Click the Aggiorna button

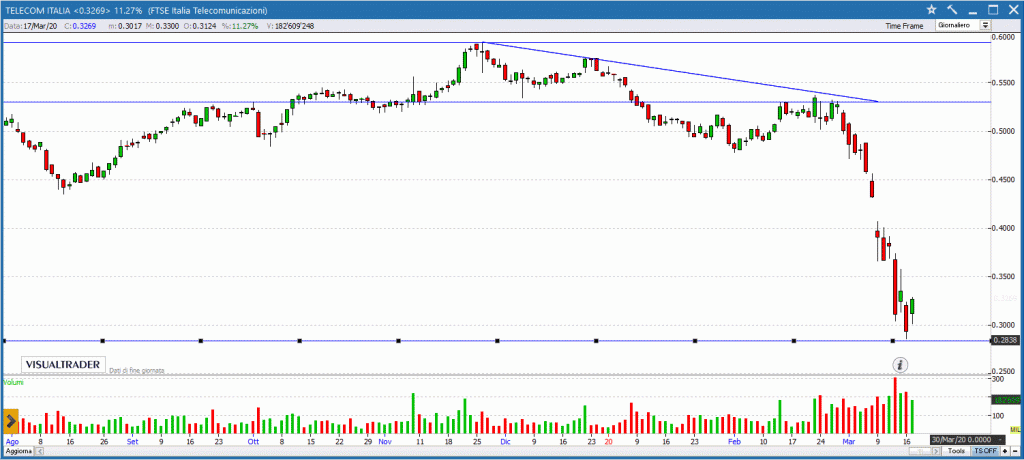[19, 451]
